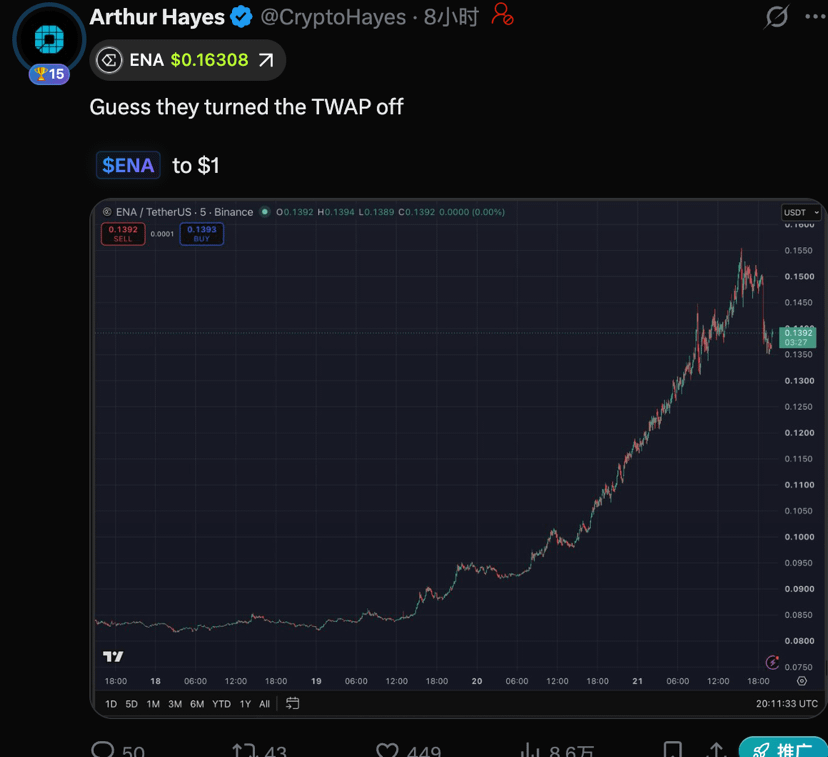
Task: Click the trophy 15 badge under avatar
Action: pos(49,74)
